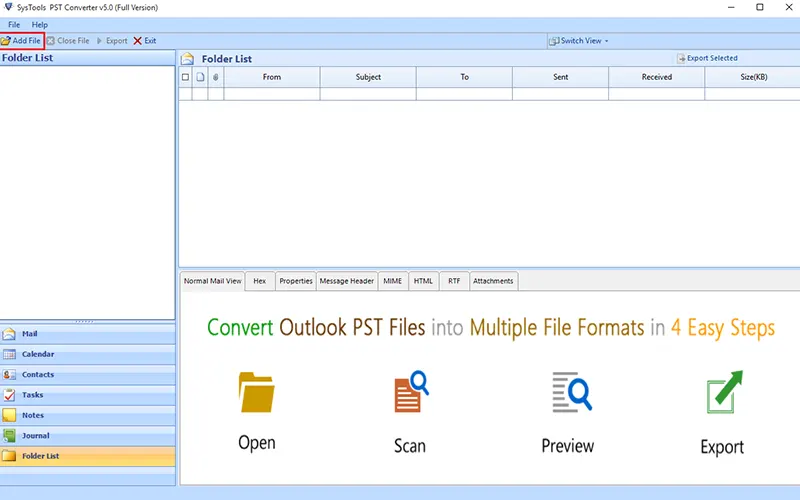This screenshot has height=500, width=800.
Task: Click the Scan document magnifier icon
Action: tap(411, 391)
